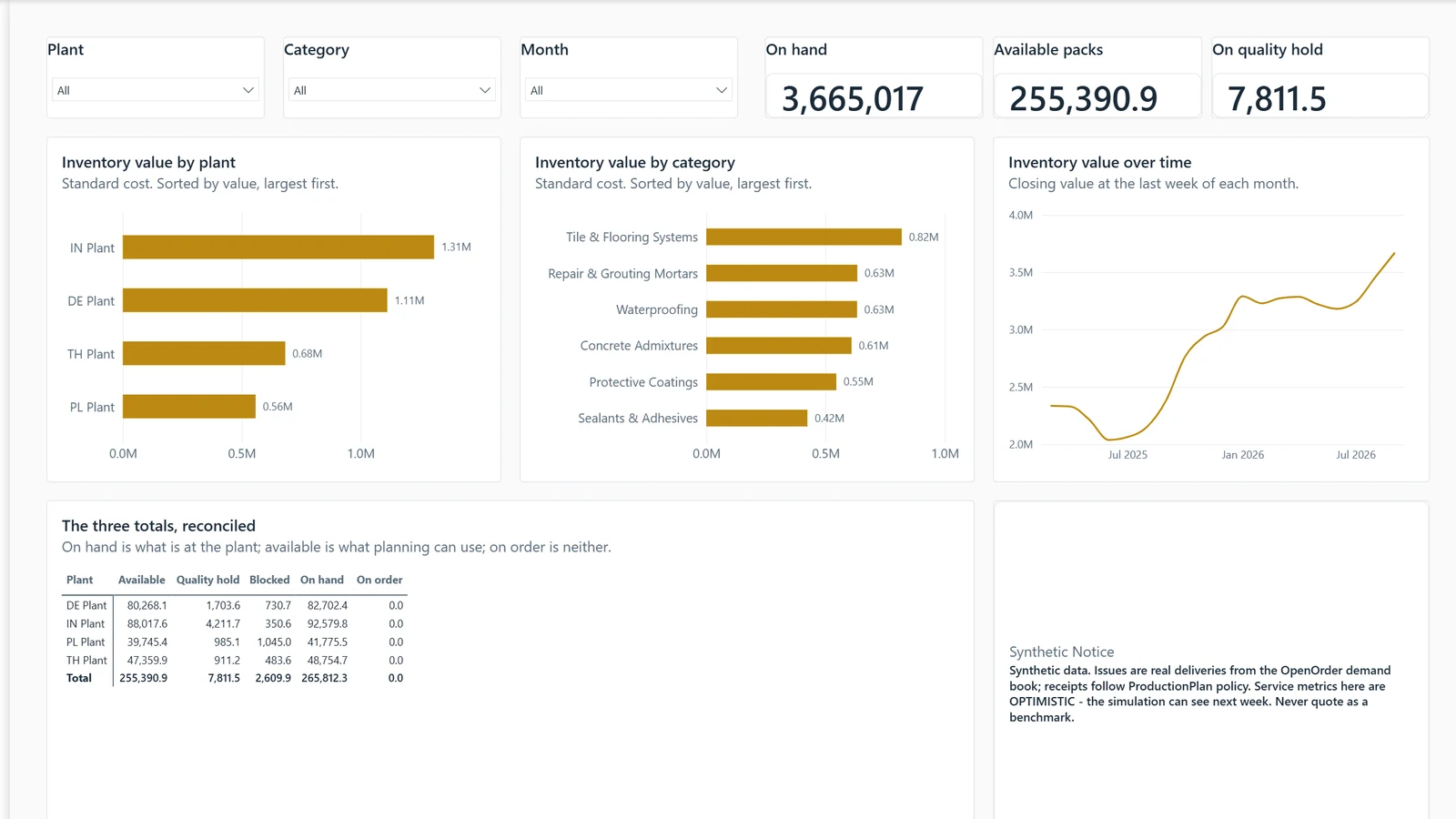Screen dimensions: 1456x819
Task: Sort table by Plant column header
Action: pos(79,580)
